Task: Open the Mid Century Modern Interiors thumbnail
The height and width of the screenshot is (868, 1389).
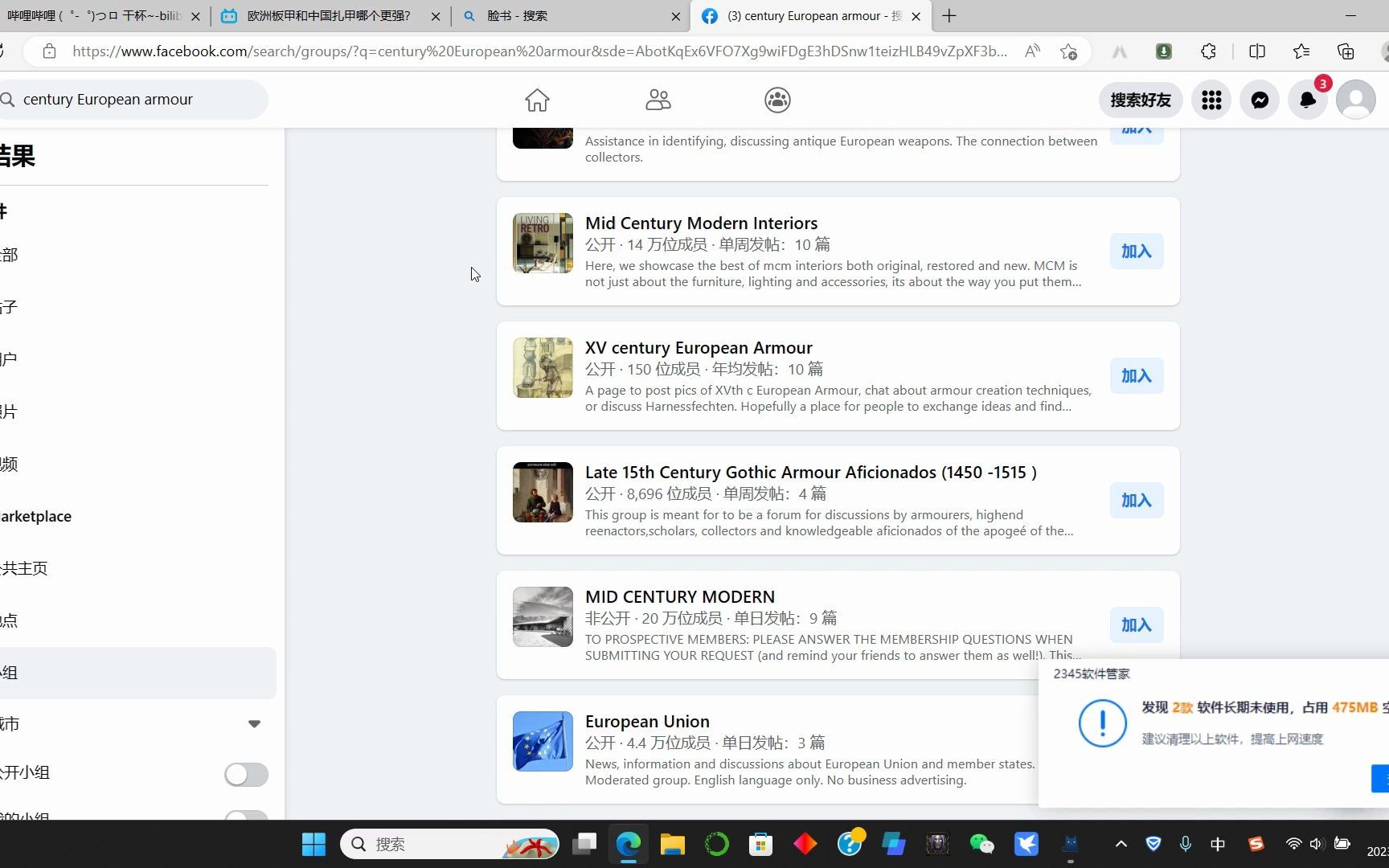Action: [x=543, y=243]
